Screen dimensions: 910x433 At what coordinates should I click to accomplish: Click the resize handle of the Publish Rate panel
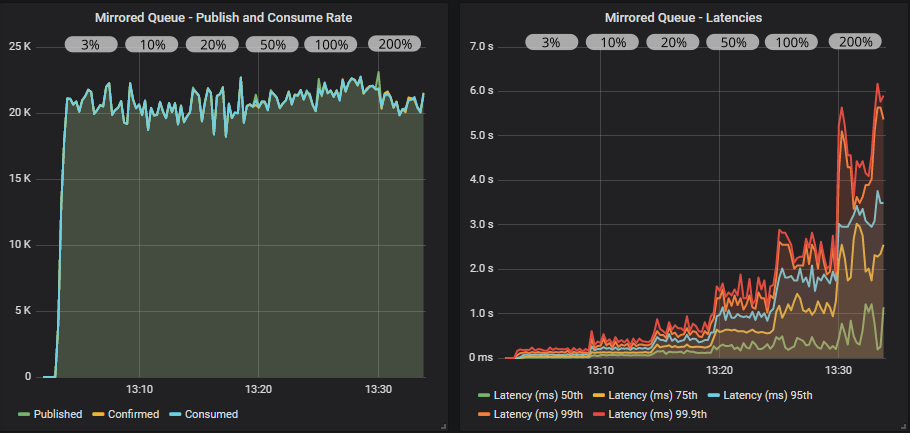pyautogui.click(x=442, y=426)
